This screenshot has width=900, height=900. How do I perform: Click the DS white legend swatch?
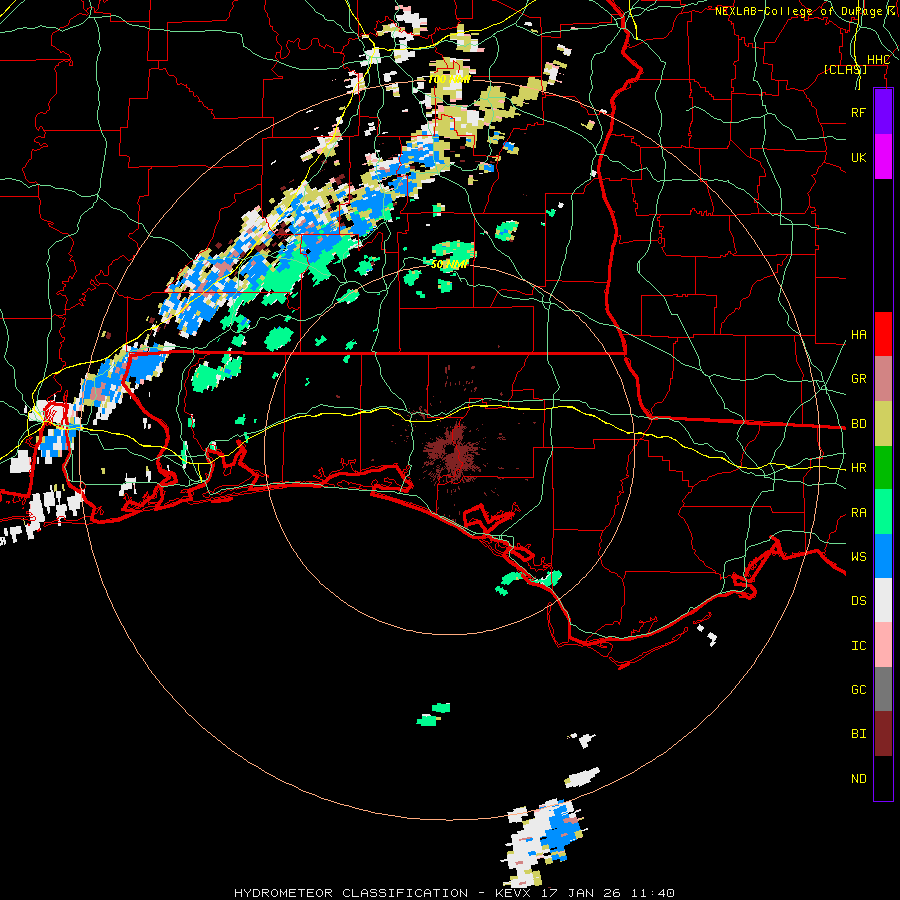tap(883, 600)
